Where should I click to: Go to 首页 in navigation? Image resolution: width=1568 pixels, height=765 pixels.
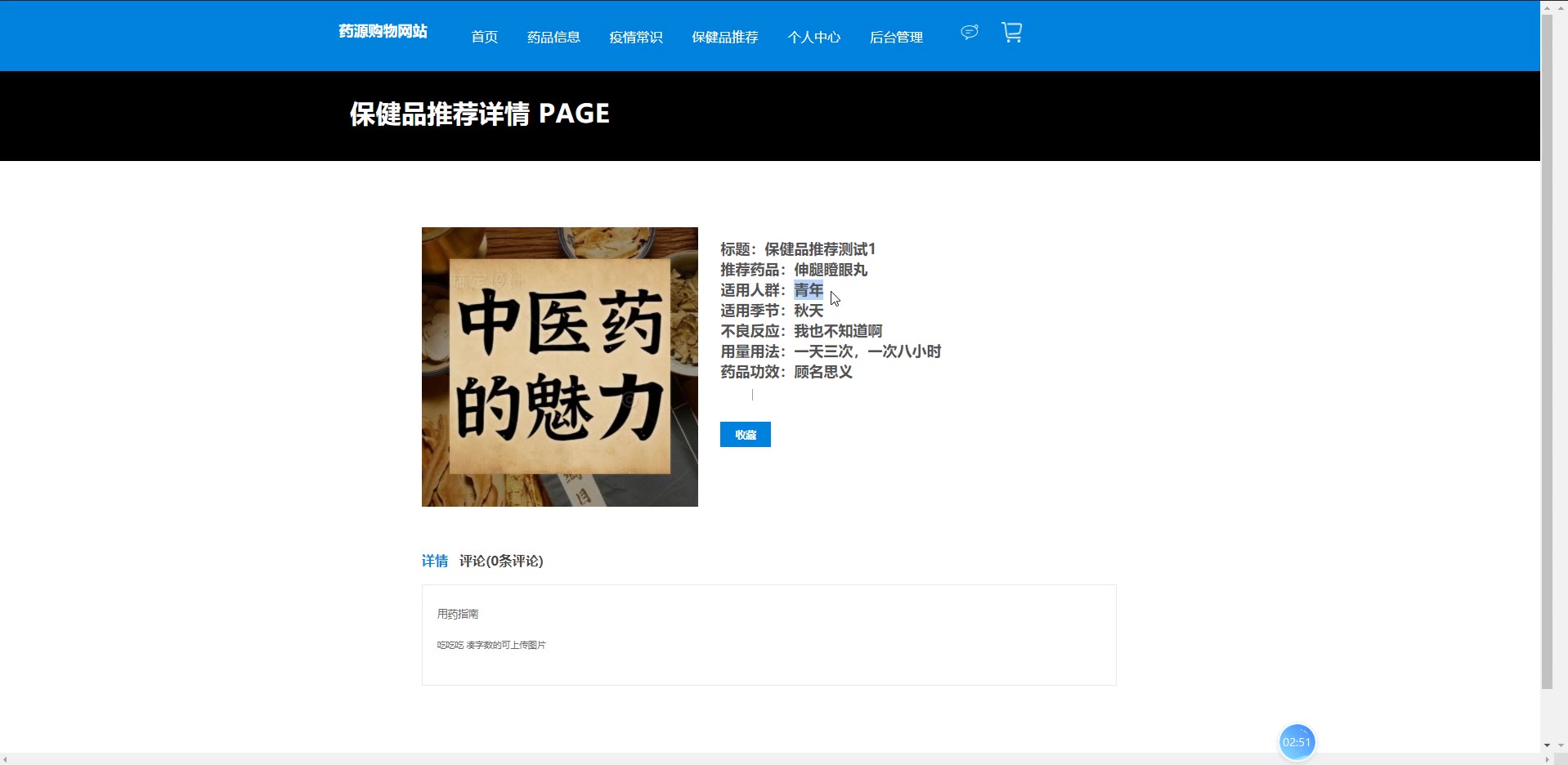(484, 37)
